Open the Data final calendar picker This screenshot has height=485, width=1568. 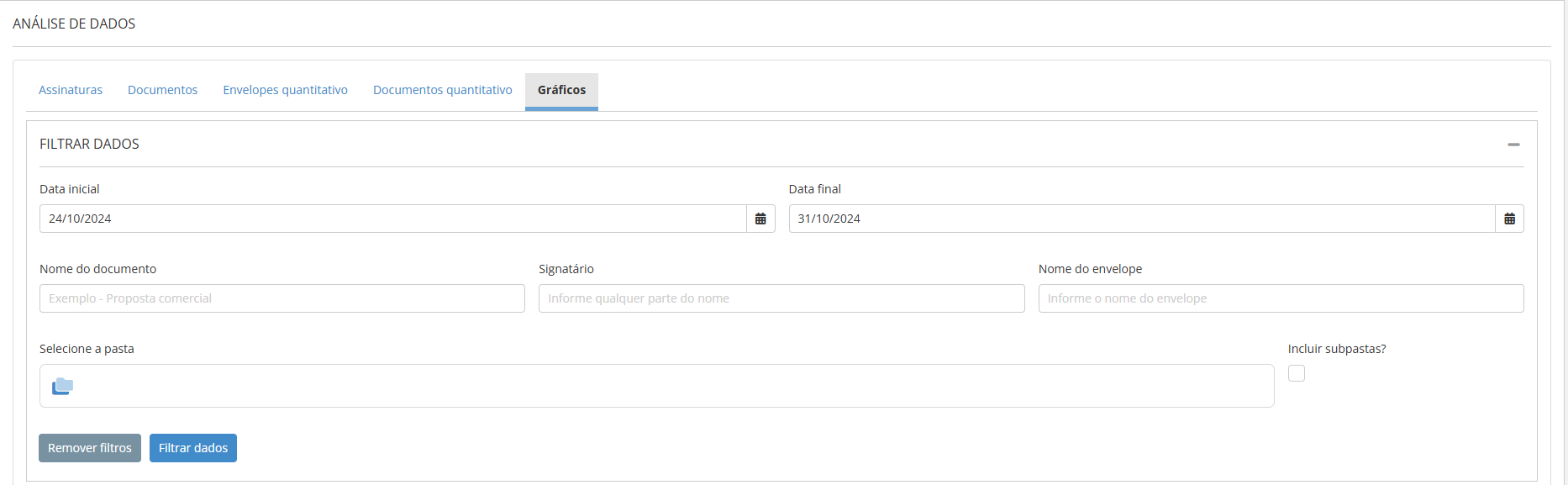pyautogui.click(x=1509, y=219)
